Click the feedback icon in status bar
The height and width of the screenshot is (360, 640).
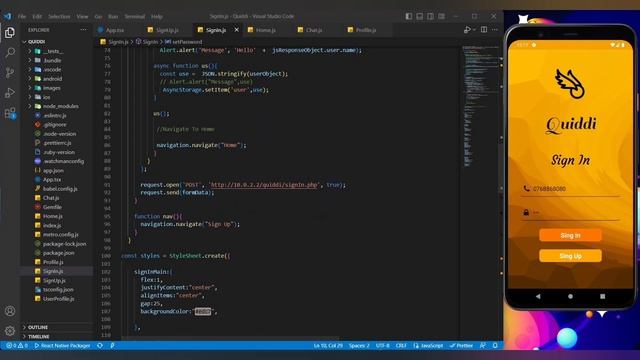pos(483,346)
